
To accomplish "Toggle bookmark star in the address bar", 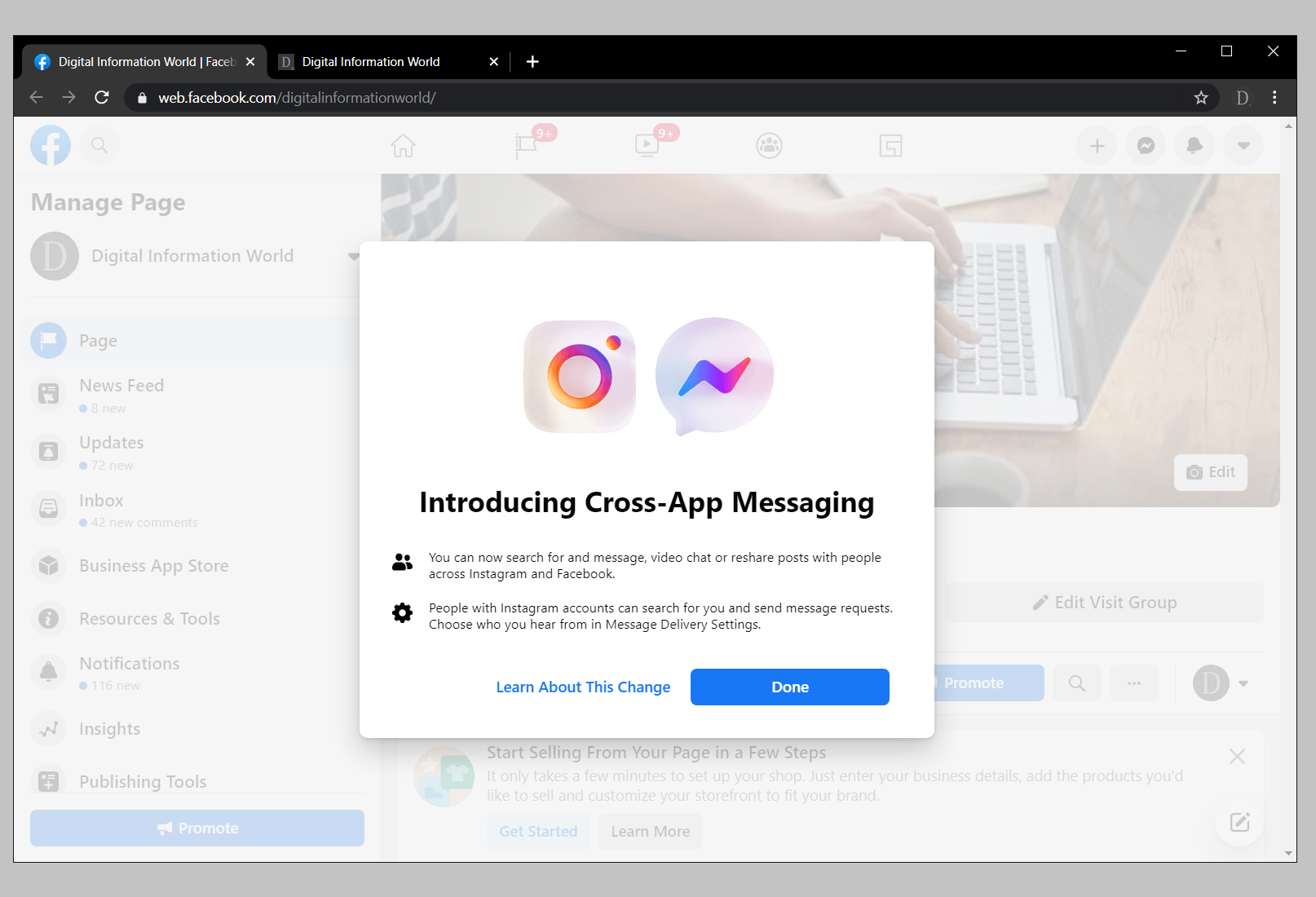I will pyautogui.click(x=1199, y=97).
